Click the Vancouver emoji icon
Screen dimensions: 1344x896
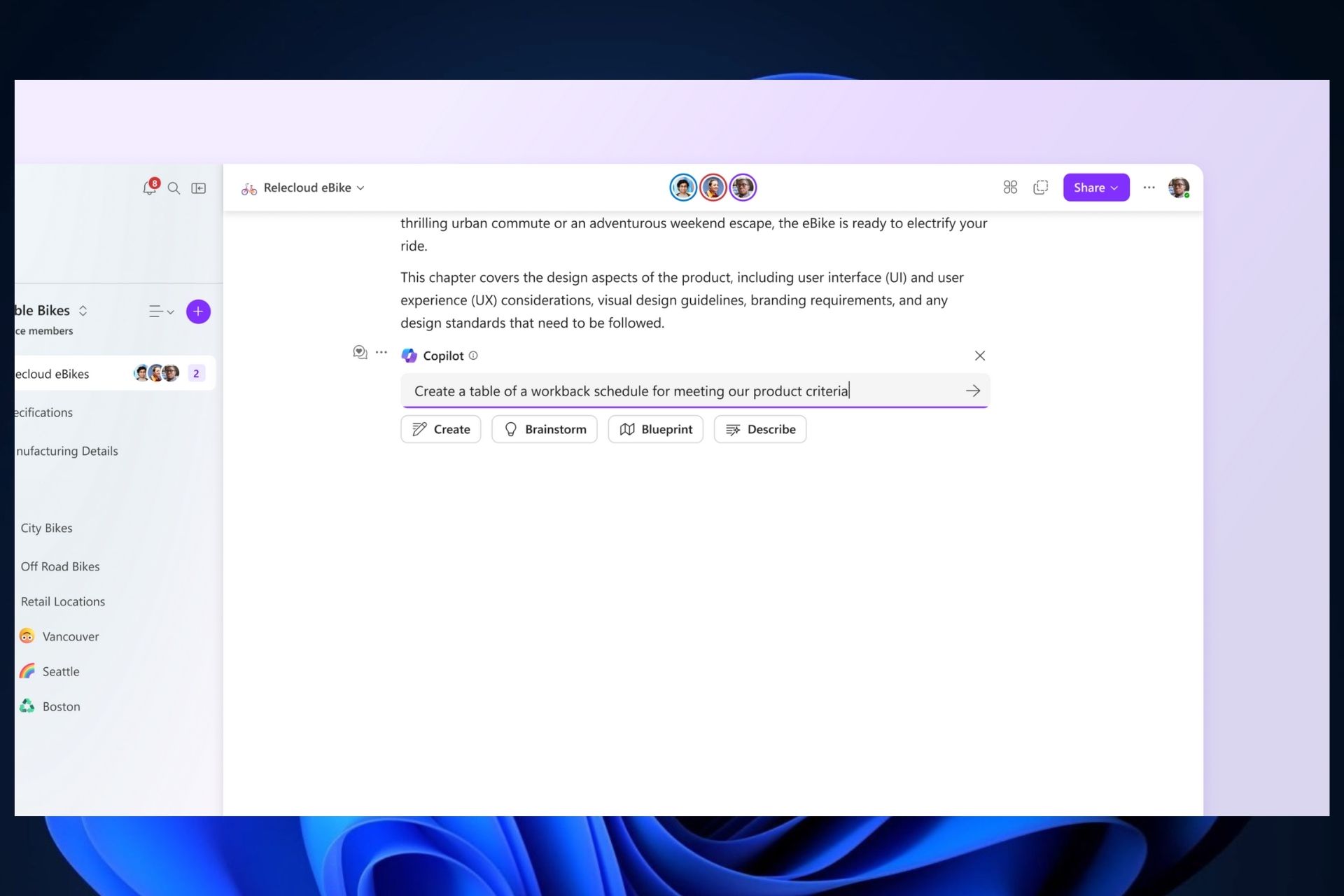coord(27,636)
